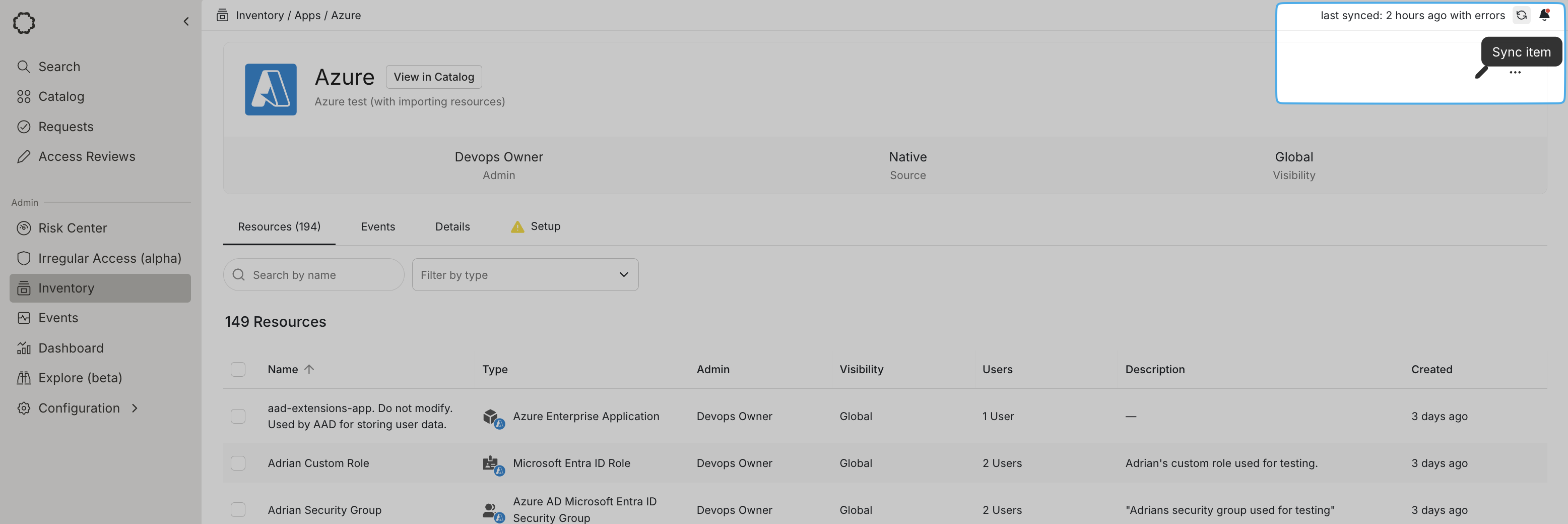Click the Sync item refresh icon
The height and width of the screenshot is (524, 1568).
(x=1521, y=15)
